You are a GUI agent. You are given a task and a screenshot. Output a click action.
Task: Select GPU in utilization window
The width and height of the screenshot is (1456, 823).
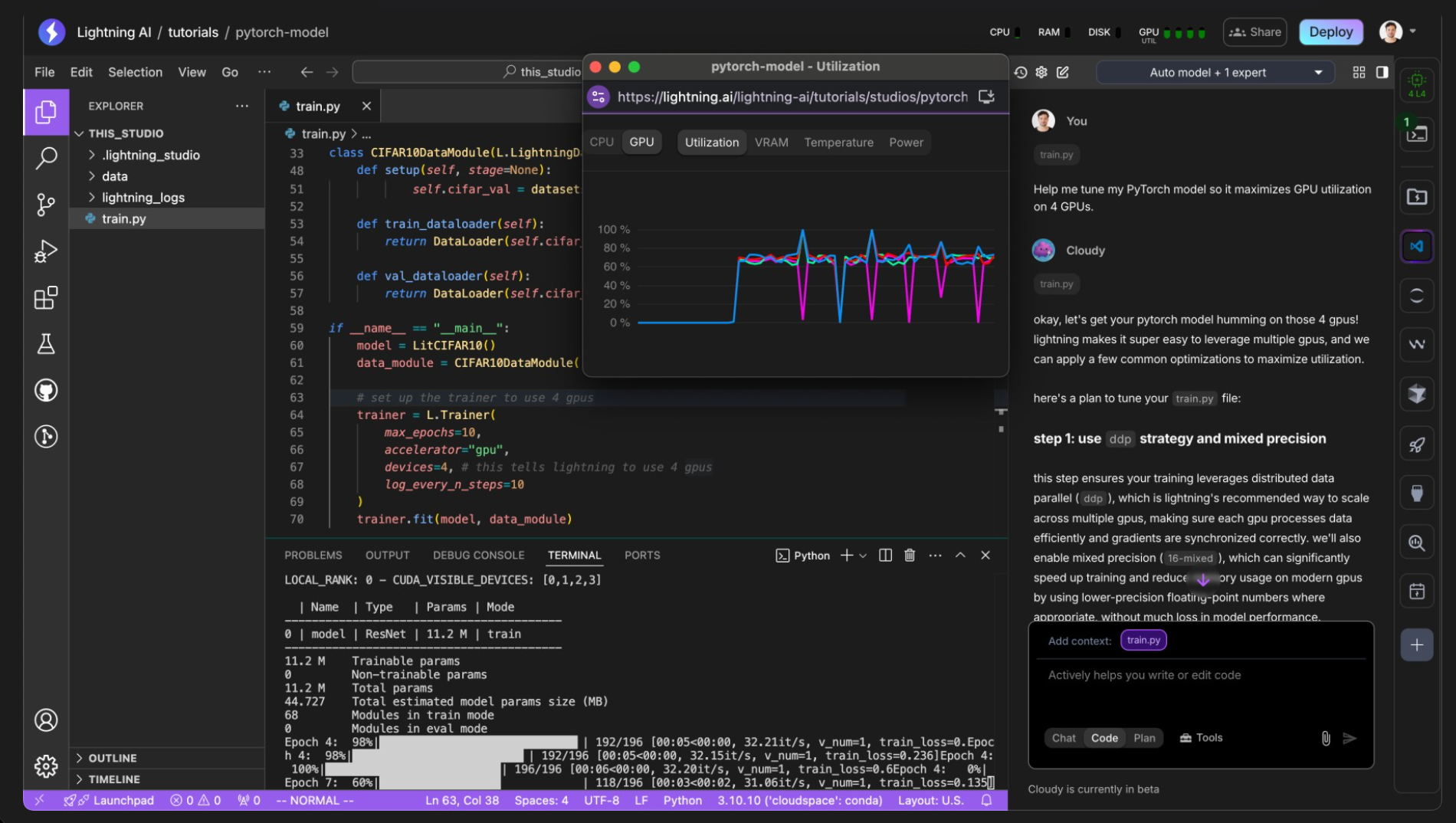641,143
